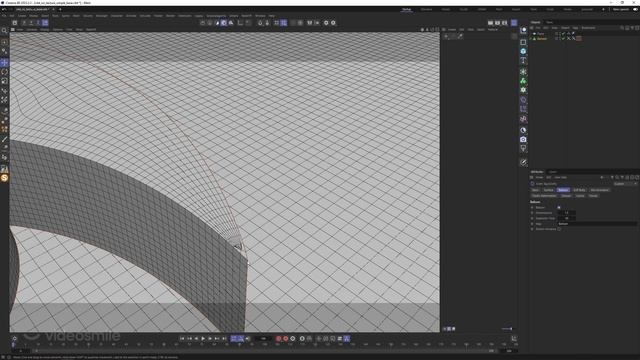
Task: Open the Surface tab in attributes
Action: tap(548, 190)
